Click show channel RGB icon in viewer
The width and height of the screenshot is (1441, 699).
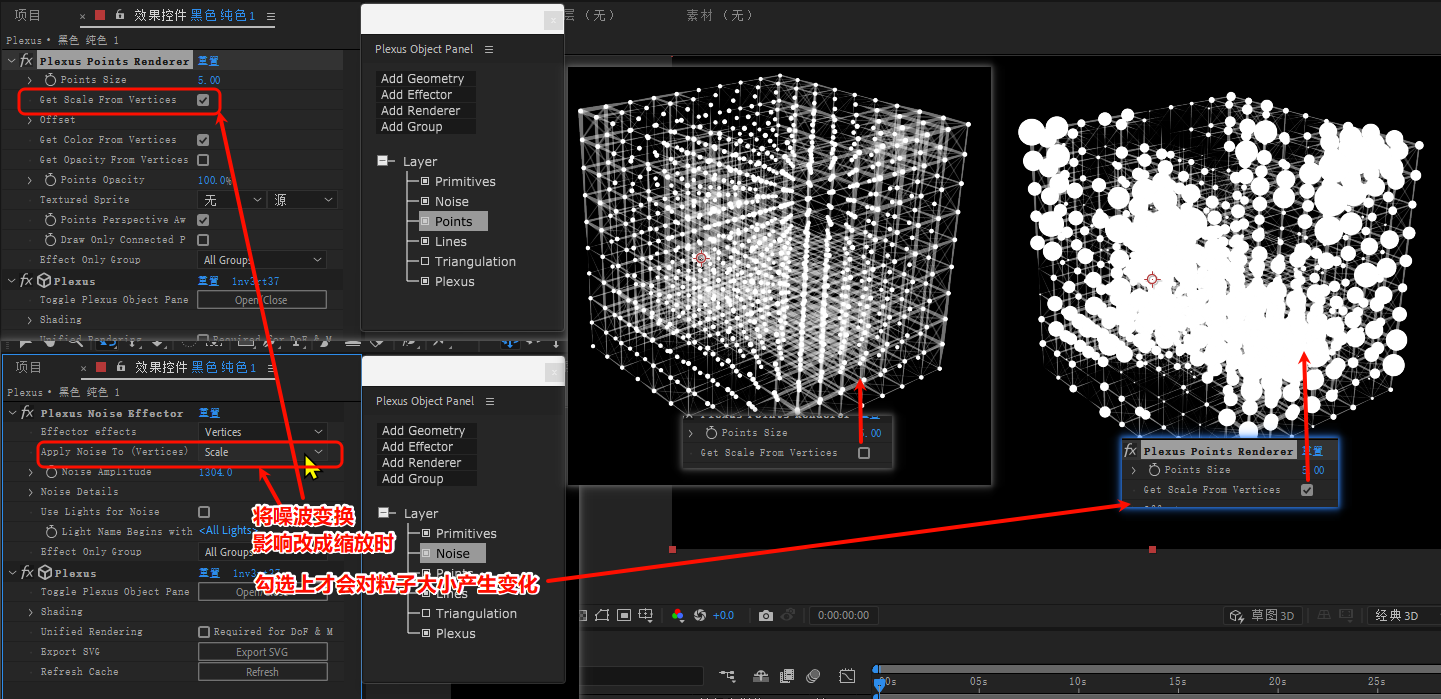tap(678, 615)
